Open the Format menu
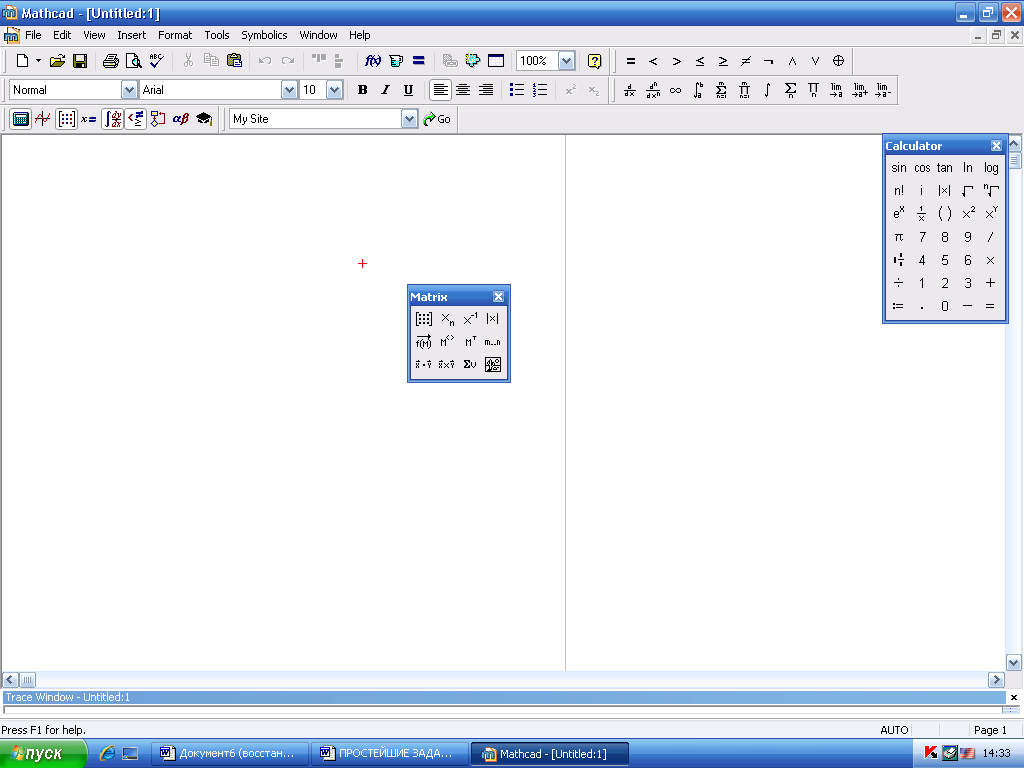The width and height of the screenshot is (1024, 768). point(174,35)
